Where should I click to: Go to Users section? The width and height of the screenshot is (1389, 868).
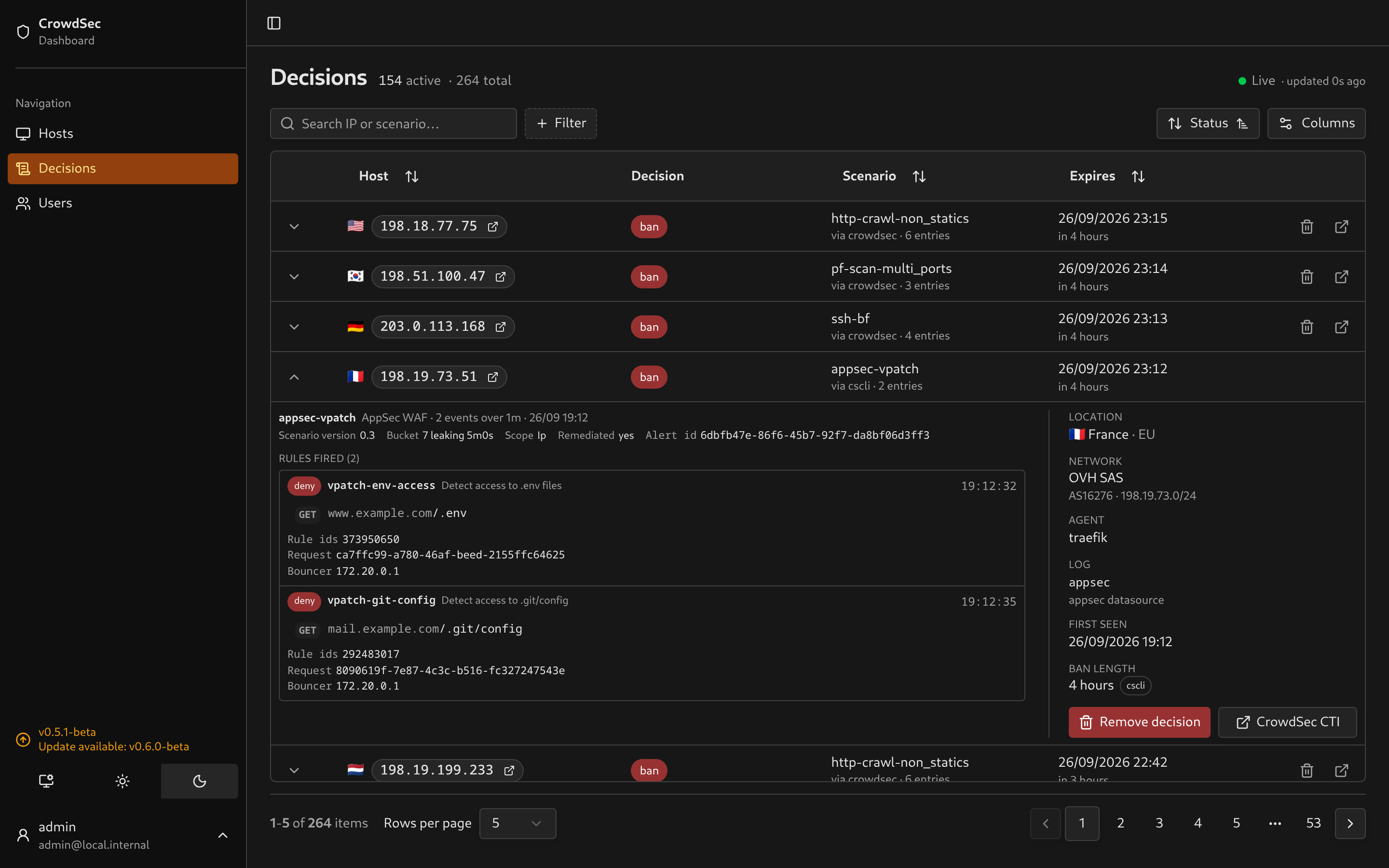click(123, 203)
